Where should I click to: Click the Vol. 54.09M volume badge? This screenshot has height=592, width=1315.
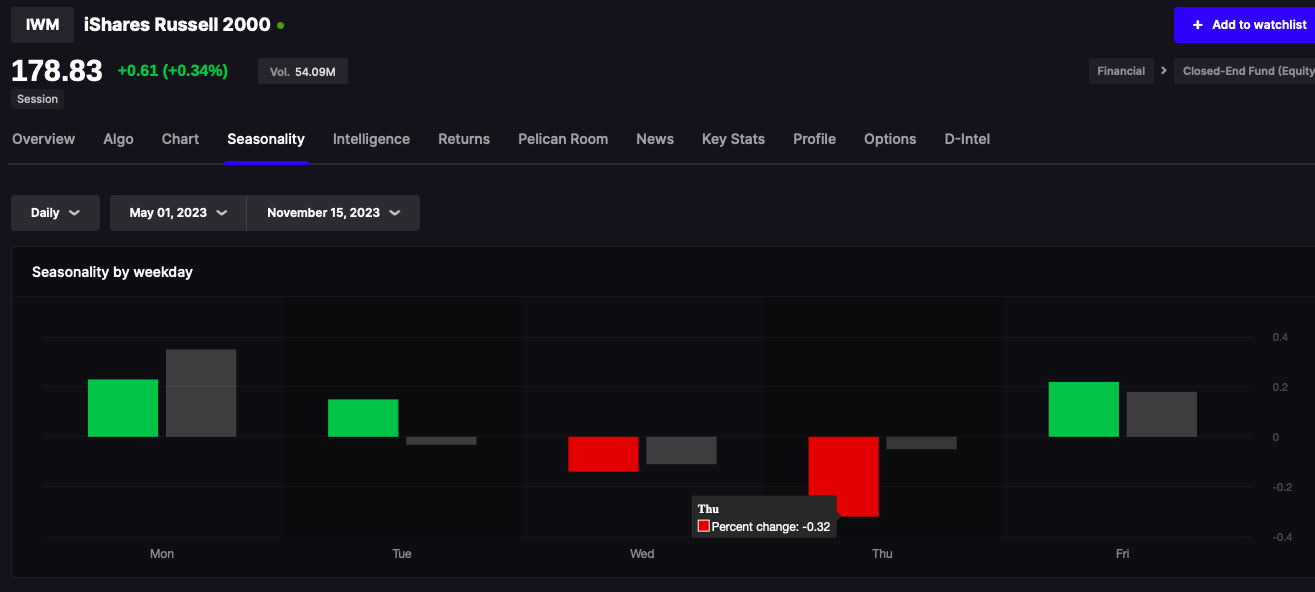click(303, 71)
